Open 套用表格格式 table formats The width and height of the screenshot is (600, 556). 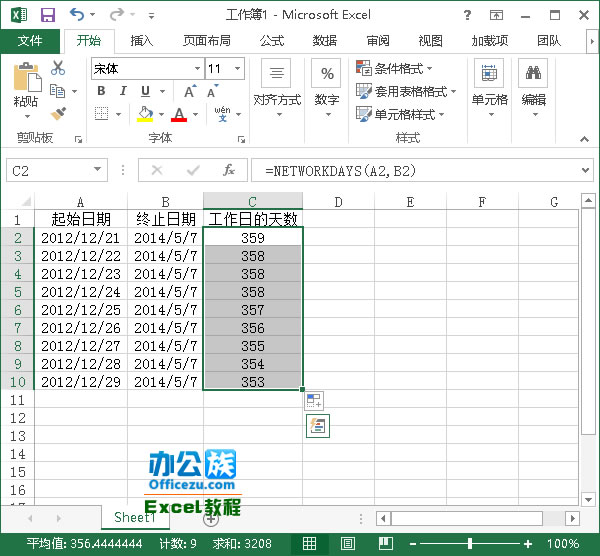coord(406,91)
